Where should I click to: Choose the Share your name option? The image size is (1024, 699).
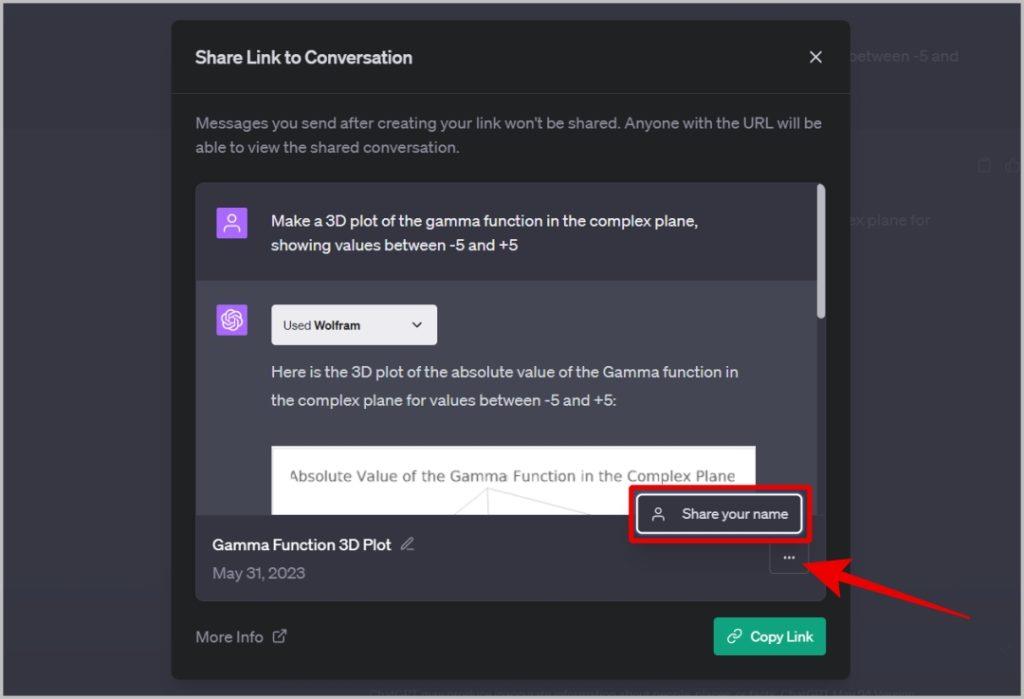[x=720, y=514]
